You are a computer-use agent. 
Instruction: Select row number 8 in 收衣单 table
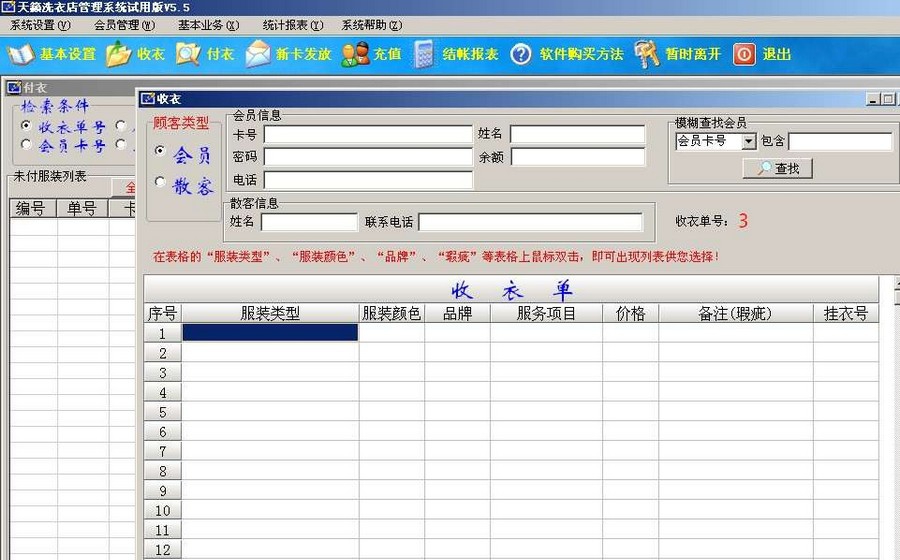(x=162, y=471)
